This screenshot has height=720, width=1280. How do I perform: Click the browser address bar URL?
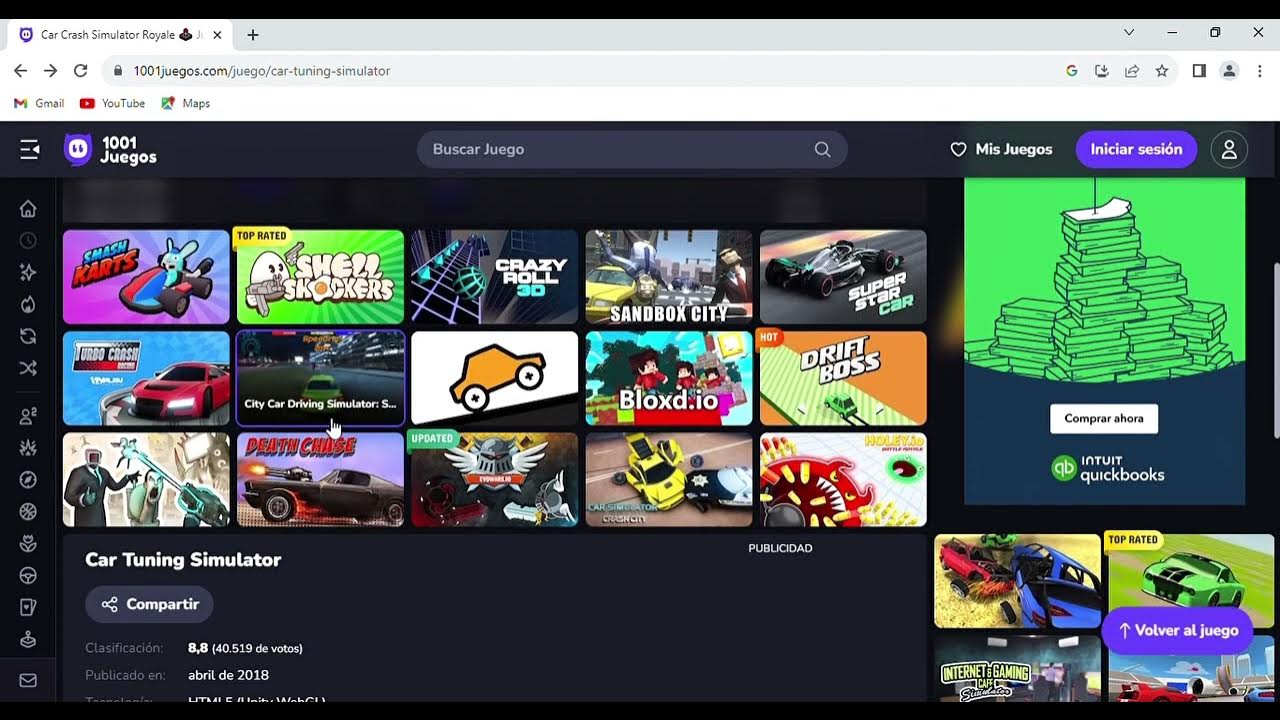(x=261, y=71)
